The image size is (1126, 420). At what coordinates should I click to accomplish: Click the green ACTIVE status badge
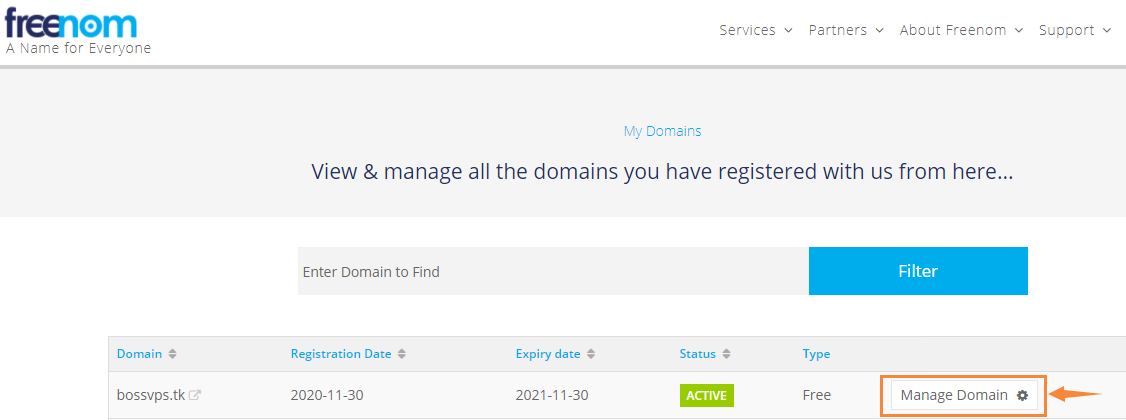(x=706, y=395)
